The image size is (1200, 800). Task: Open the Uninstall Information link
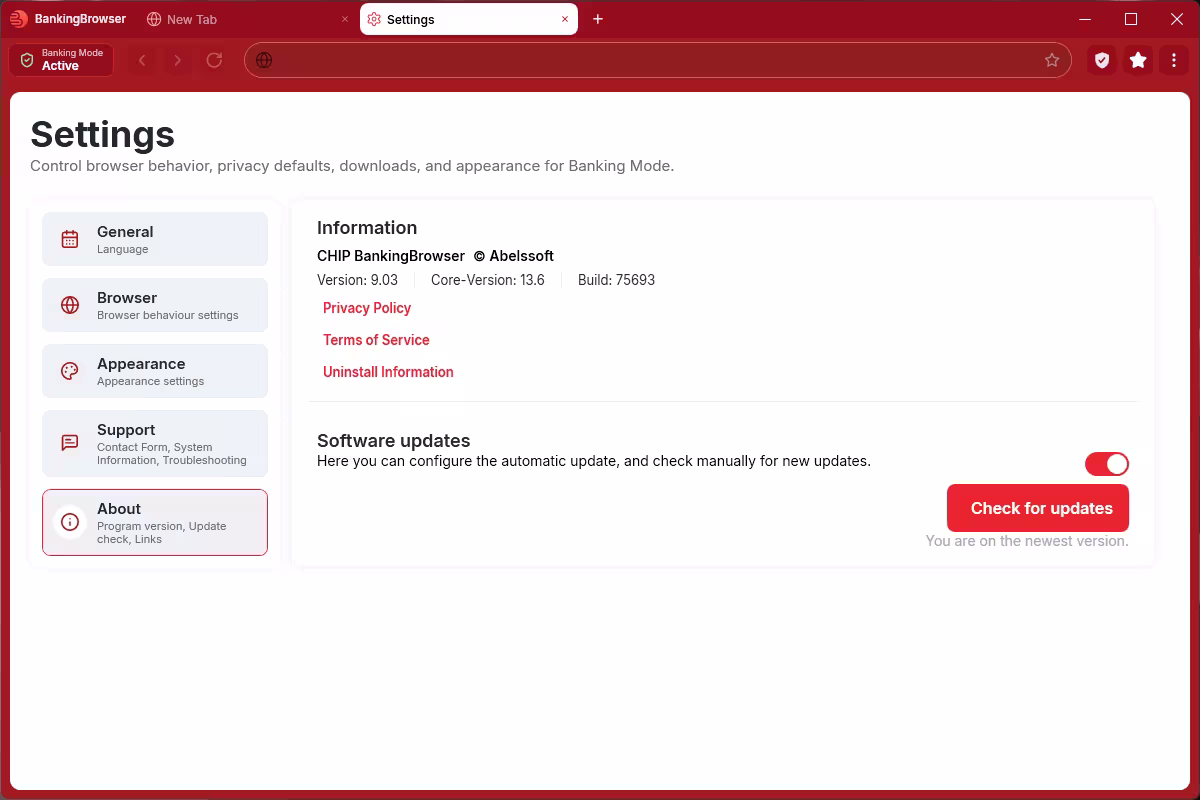[x=388, y=372]
